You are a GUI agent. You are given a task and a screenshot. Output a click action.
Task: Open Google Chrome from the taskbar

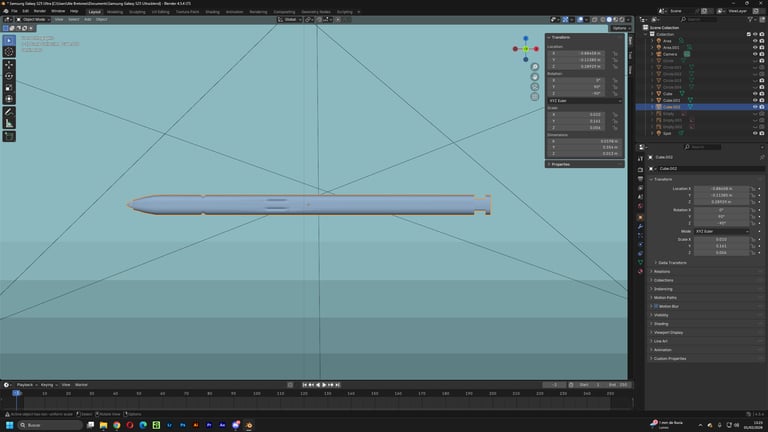(117, 425)
